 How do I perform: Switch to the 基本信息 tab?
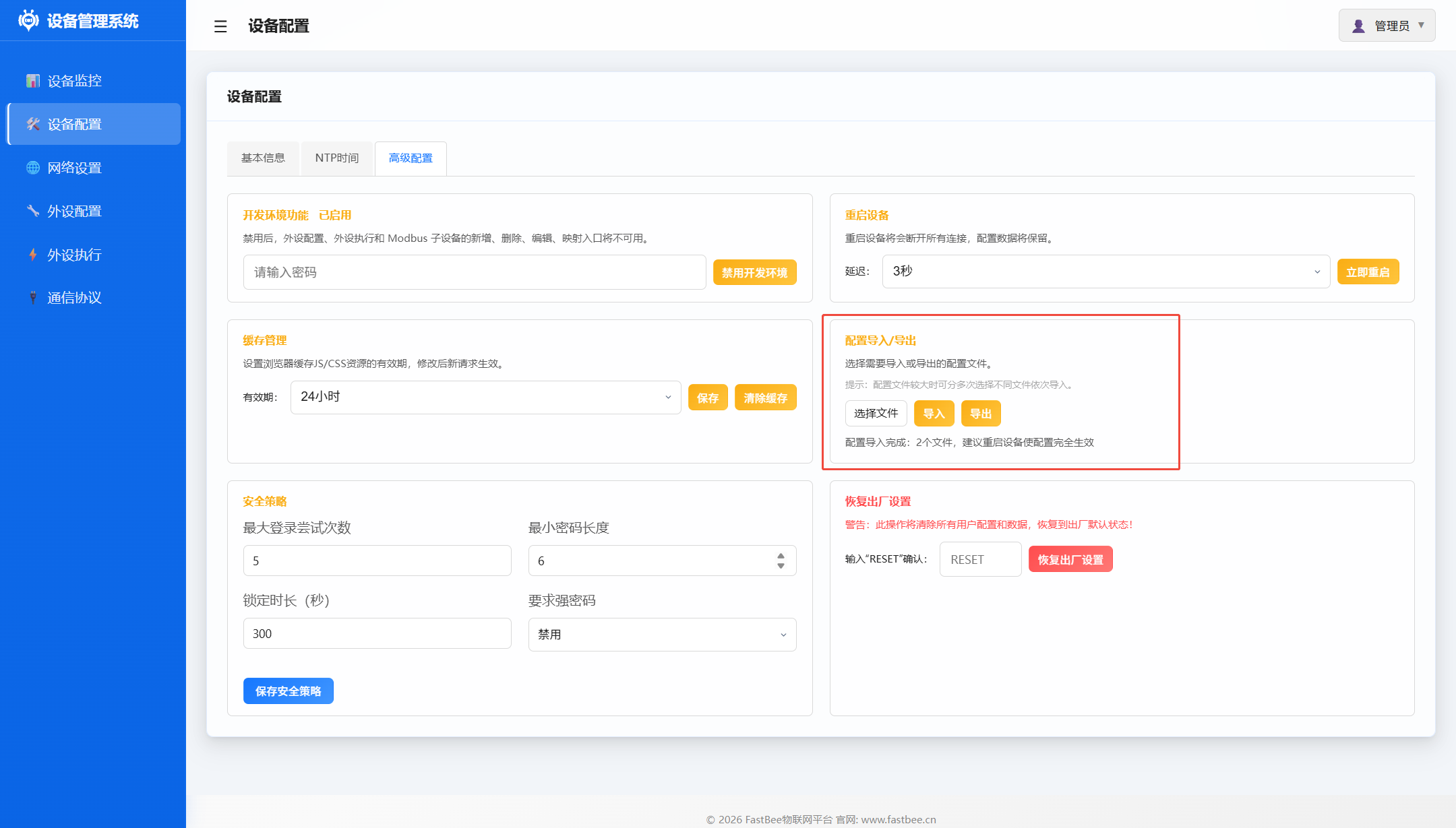point(263,158)
